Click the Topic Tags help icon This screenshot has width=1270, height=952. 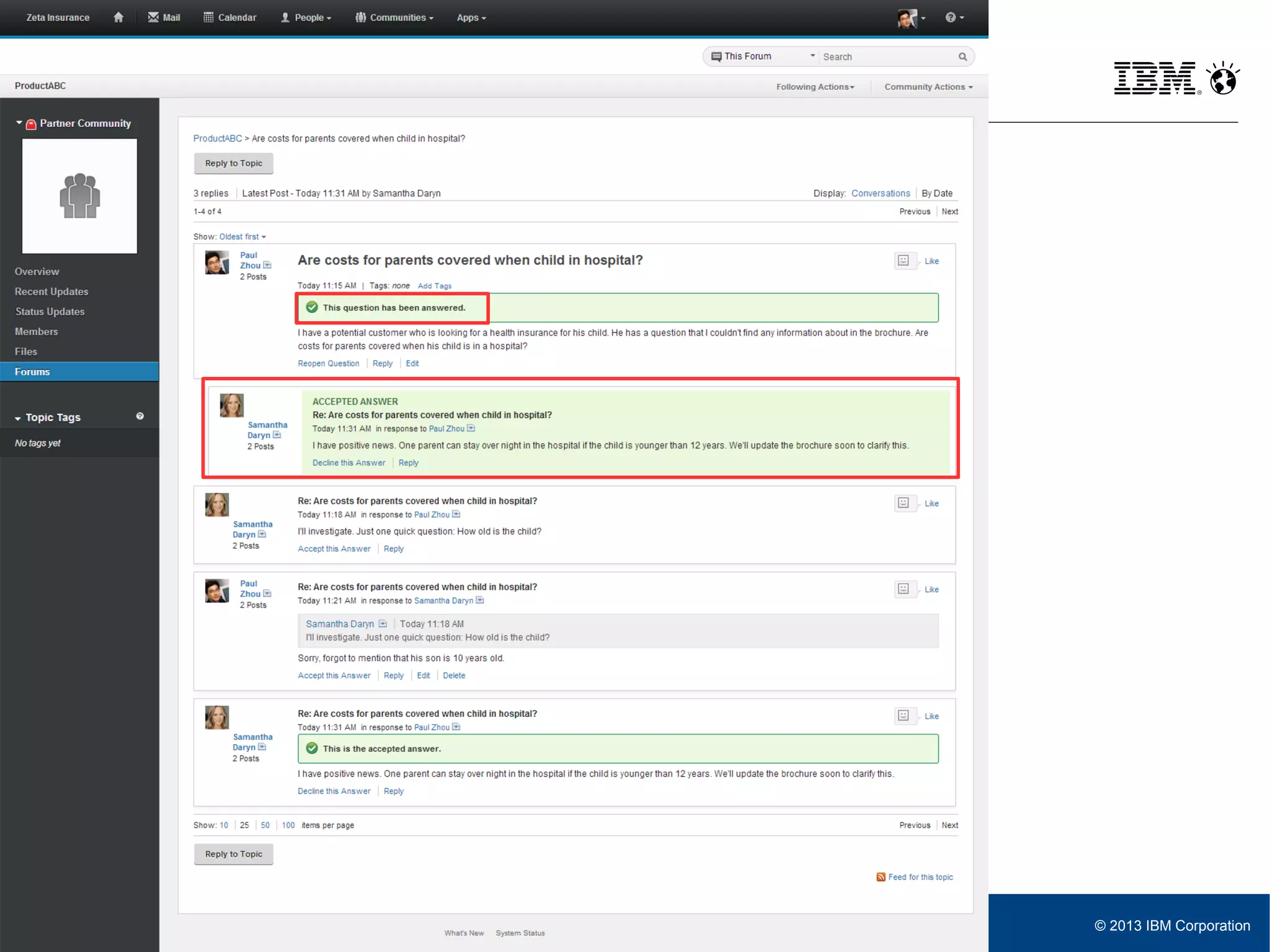[140, 416]
